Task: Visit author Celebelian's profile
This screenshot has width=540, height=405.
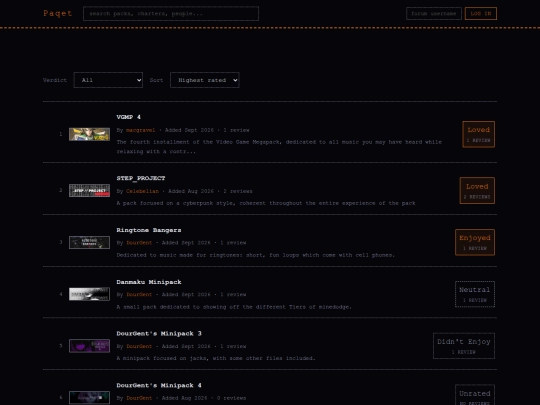Action: (x=143, y=191)
